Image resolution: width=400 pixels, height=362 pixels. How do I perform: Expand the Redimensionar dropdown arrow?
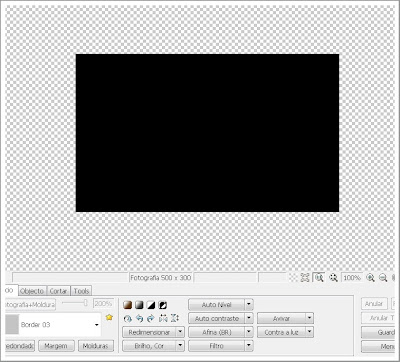coord(180,332)
